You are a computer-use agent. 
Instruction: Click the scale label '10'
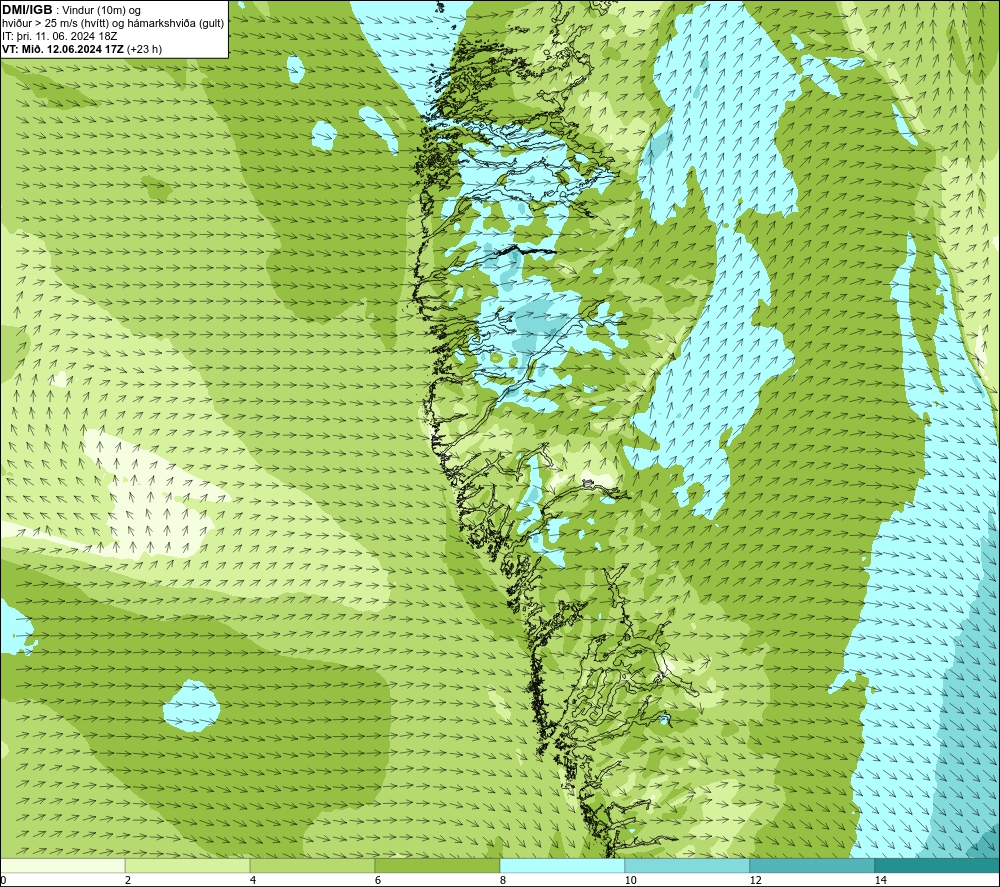click(x=631, y=880)
